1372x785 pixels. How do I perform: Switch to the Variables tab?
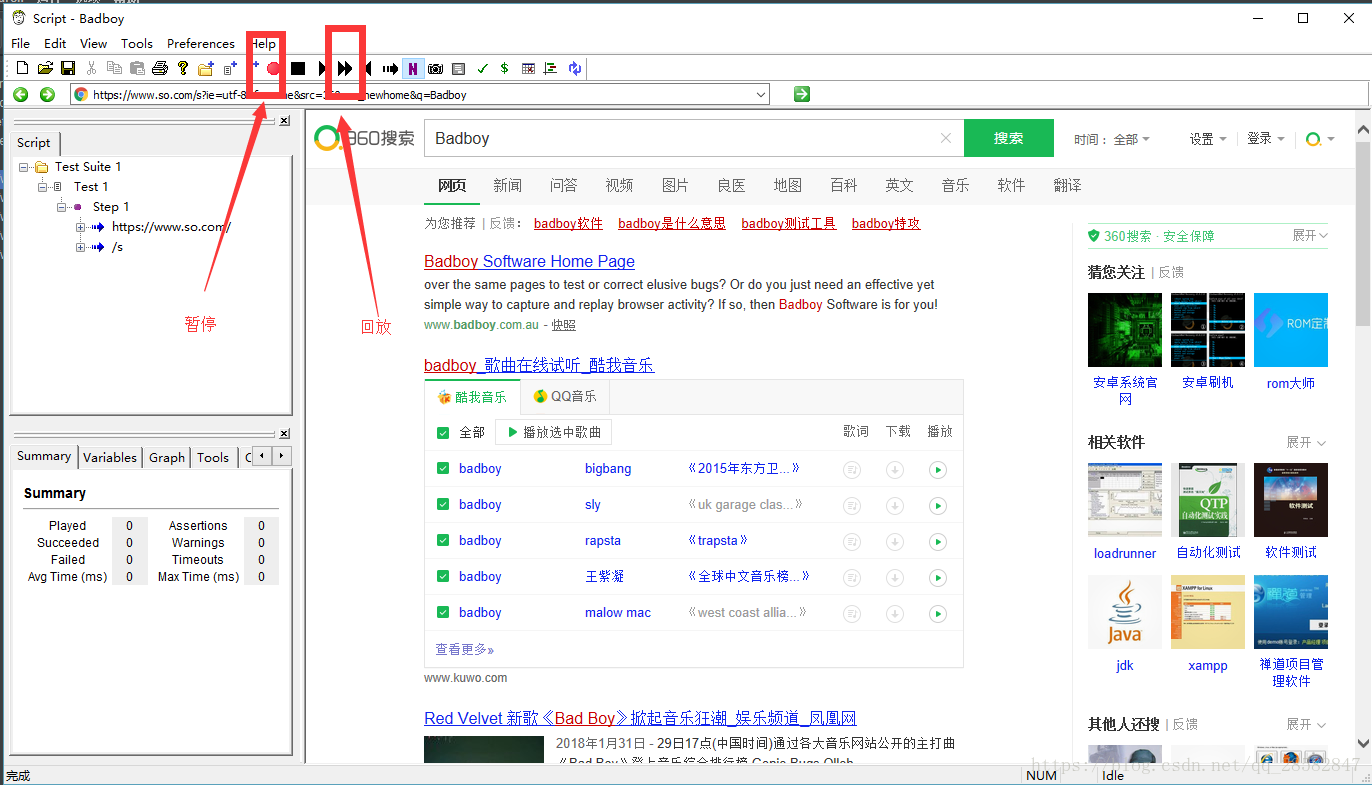(x=110, y=457)
